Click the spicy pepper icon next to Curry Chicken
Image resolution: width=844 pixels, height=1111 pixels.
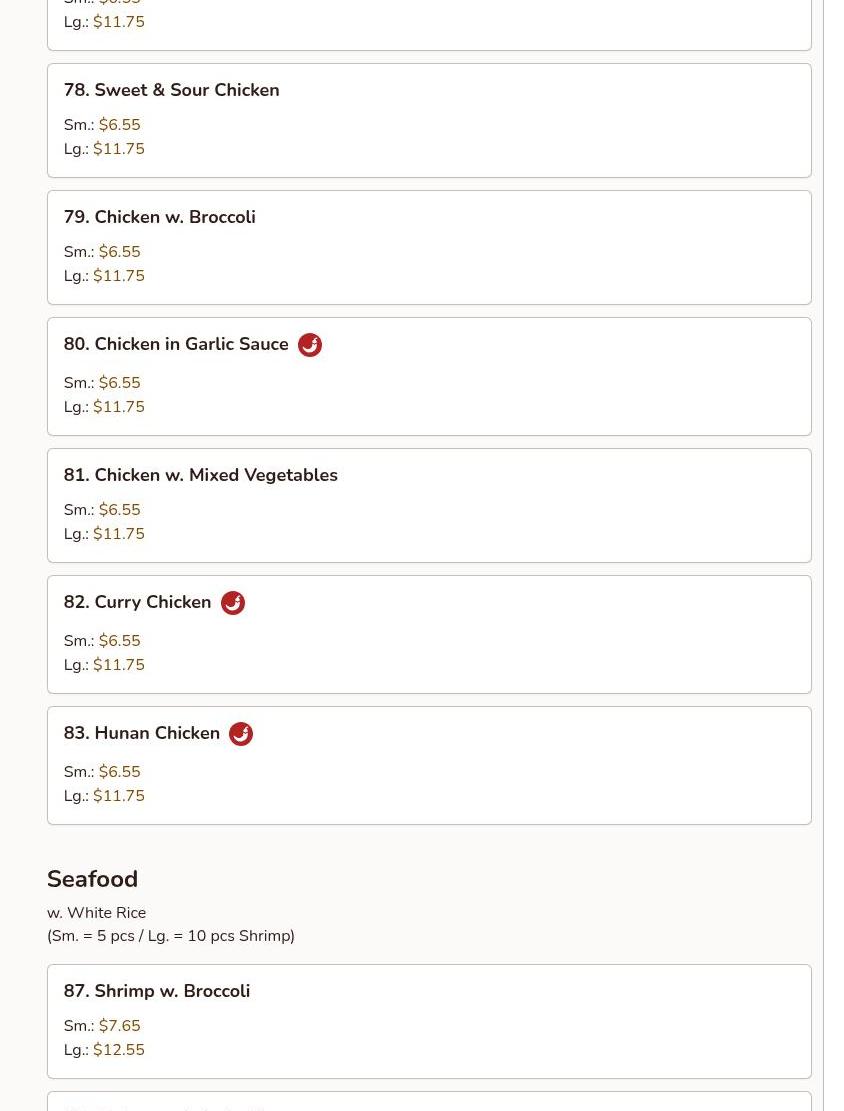(233, 603)
